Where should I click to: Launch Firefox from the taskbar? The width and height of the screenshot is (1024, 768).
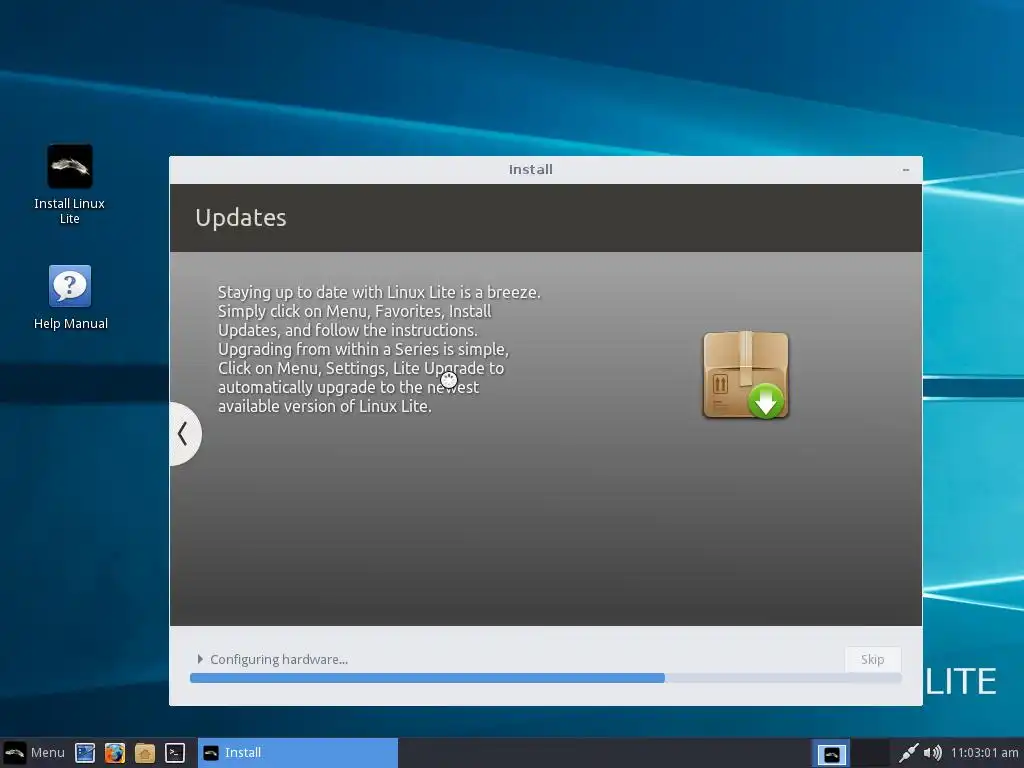(x=115, y=753)
